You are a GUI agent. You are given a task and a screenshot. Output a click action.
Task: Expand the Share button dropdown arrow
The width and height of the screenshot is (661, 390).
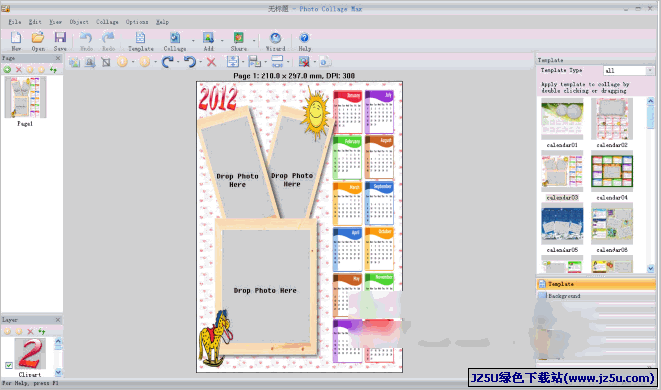click(254, 41)
